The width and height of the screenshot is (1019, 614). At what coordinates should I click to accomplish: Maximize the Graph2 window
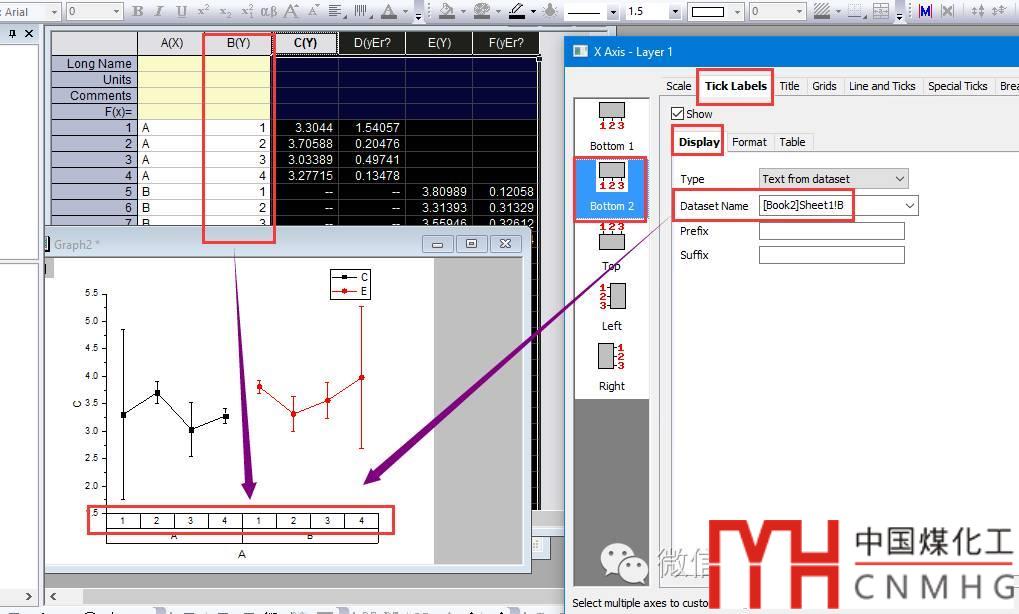tap(472, 244)
